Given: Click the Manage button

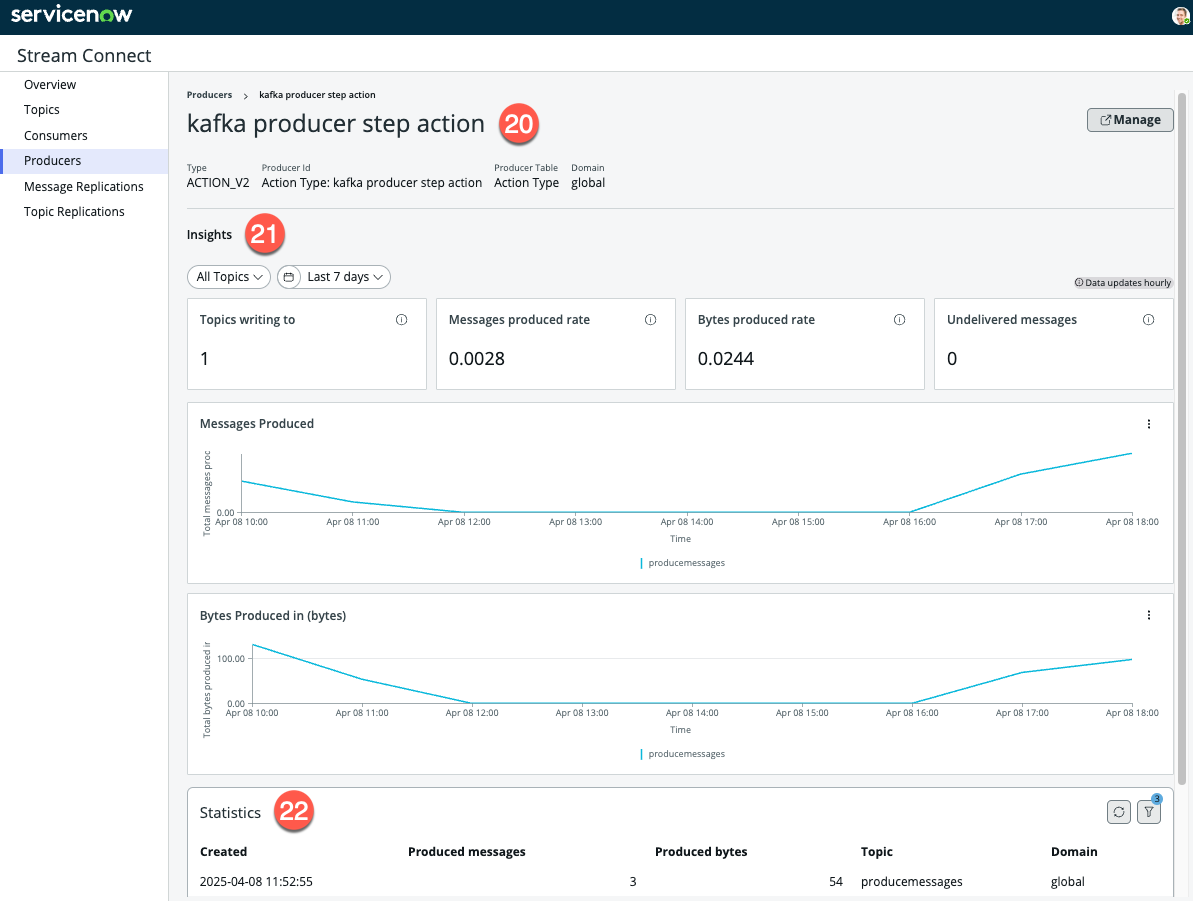Looking at the screenshot, I should click(1130, 119).
